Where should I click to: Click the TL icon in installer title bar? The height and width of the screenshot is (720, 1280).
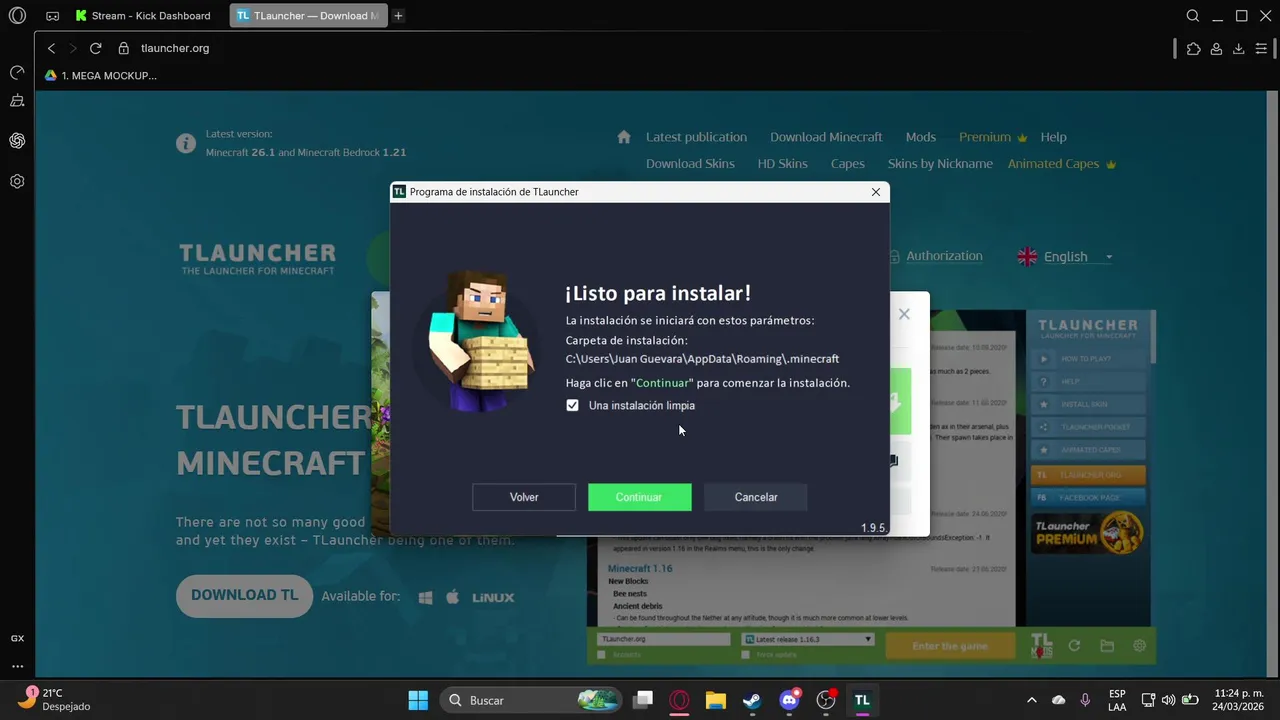click(400, 192)
